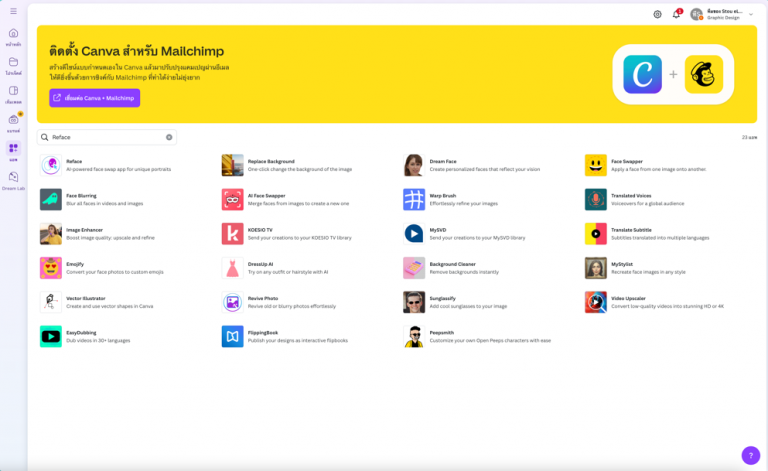Click the Canva logo in banner
The width and height of the screenshot is (768, 471).
coord(642,74)
